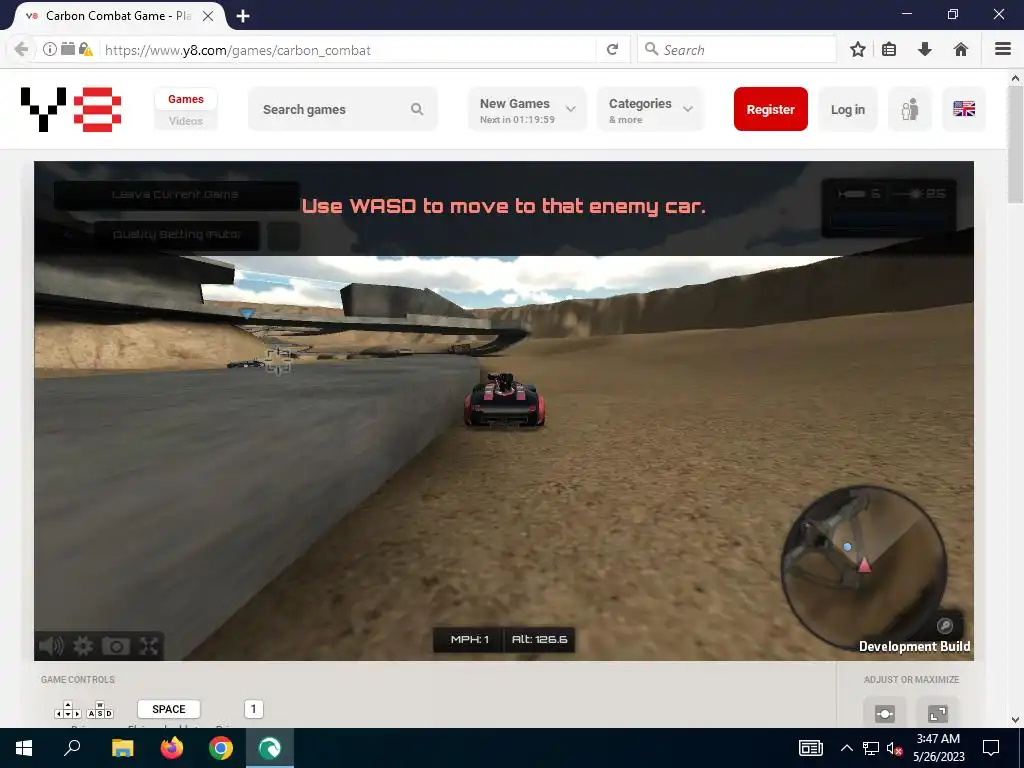Open a new browser tab

click(243, 16)
